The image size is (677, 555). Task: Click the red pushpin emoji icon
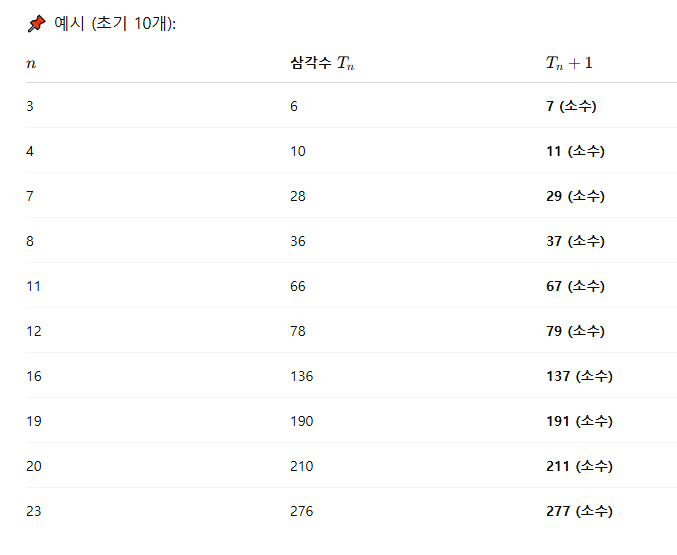[36, 23]
